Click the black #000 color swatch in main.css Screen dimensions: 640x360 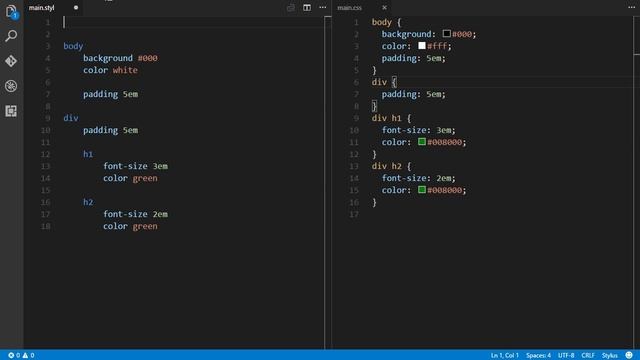[447, 33]
